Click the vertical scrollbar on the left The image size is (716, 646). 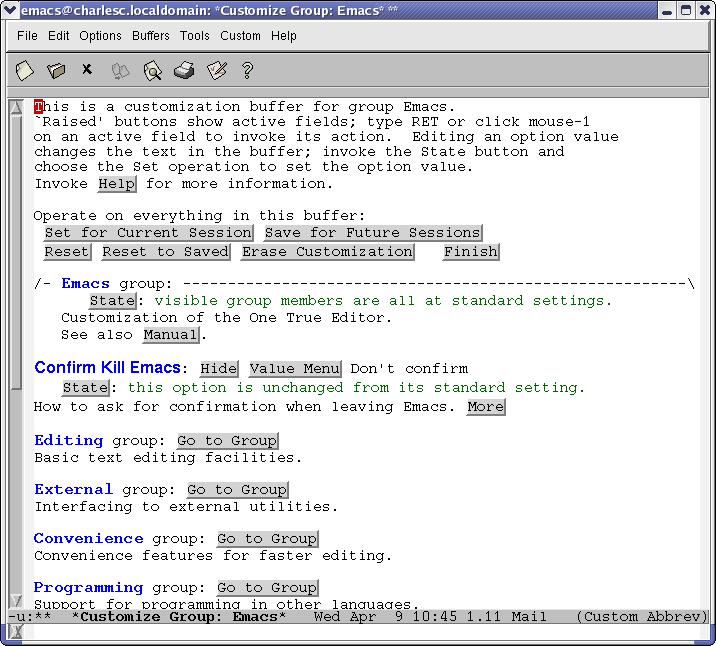15,250
